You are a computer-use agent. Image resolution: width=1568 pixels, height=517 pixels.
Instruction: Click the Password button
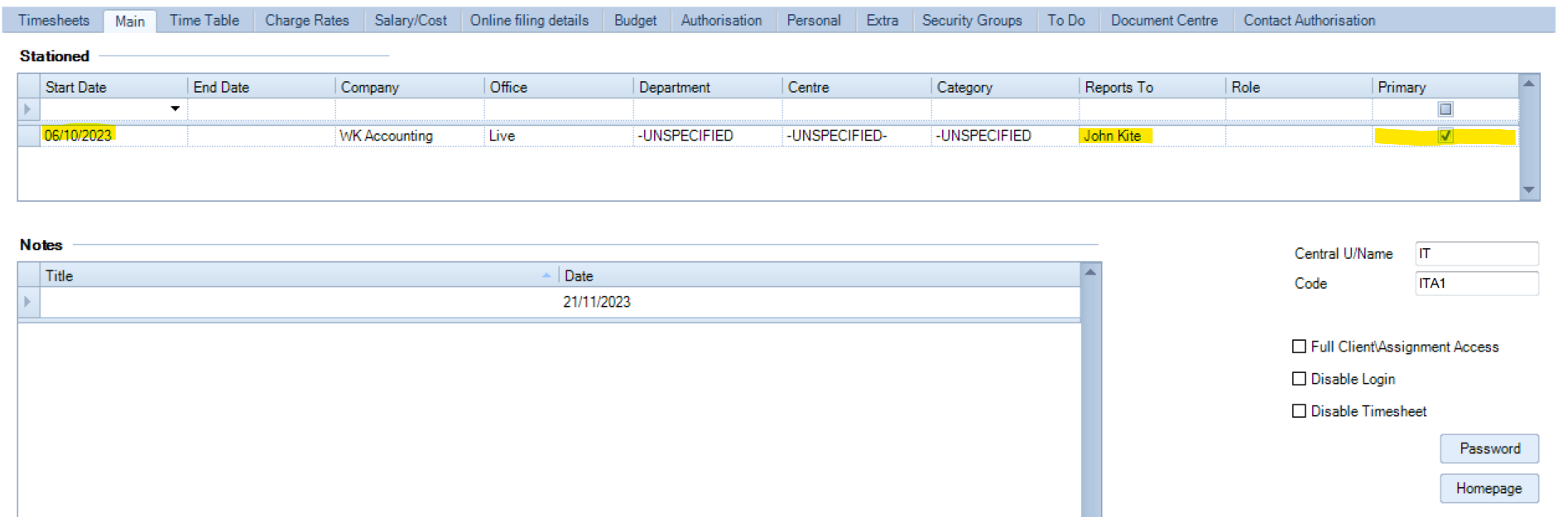coord(1489,448)
